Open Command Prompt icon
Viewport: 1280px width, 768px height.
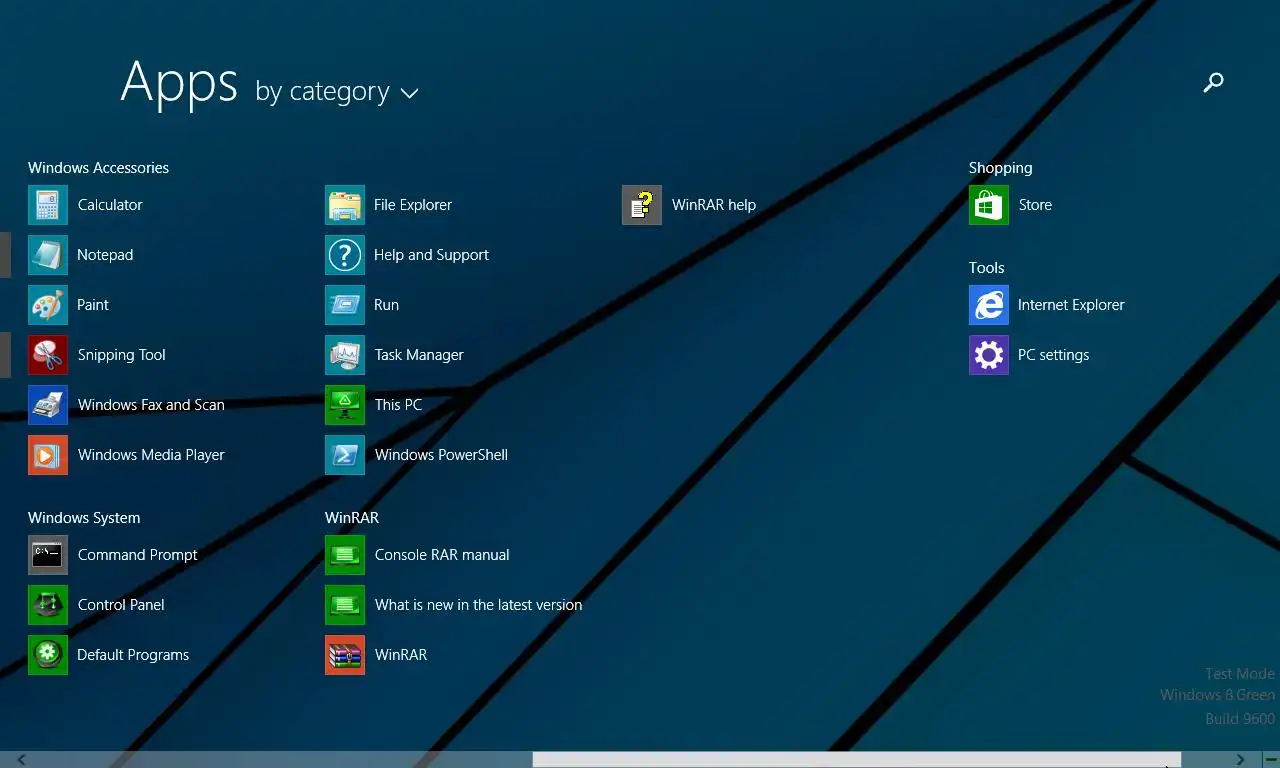(x=48, y=555)
